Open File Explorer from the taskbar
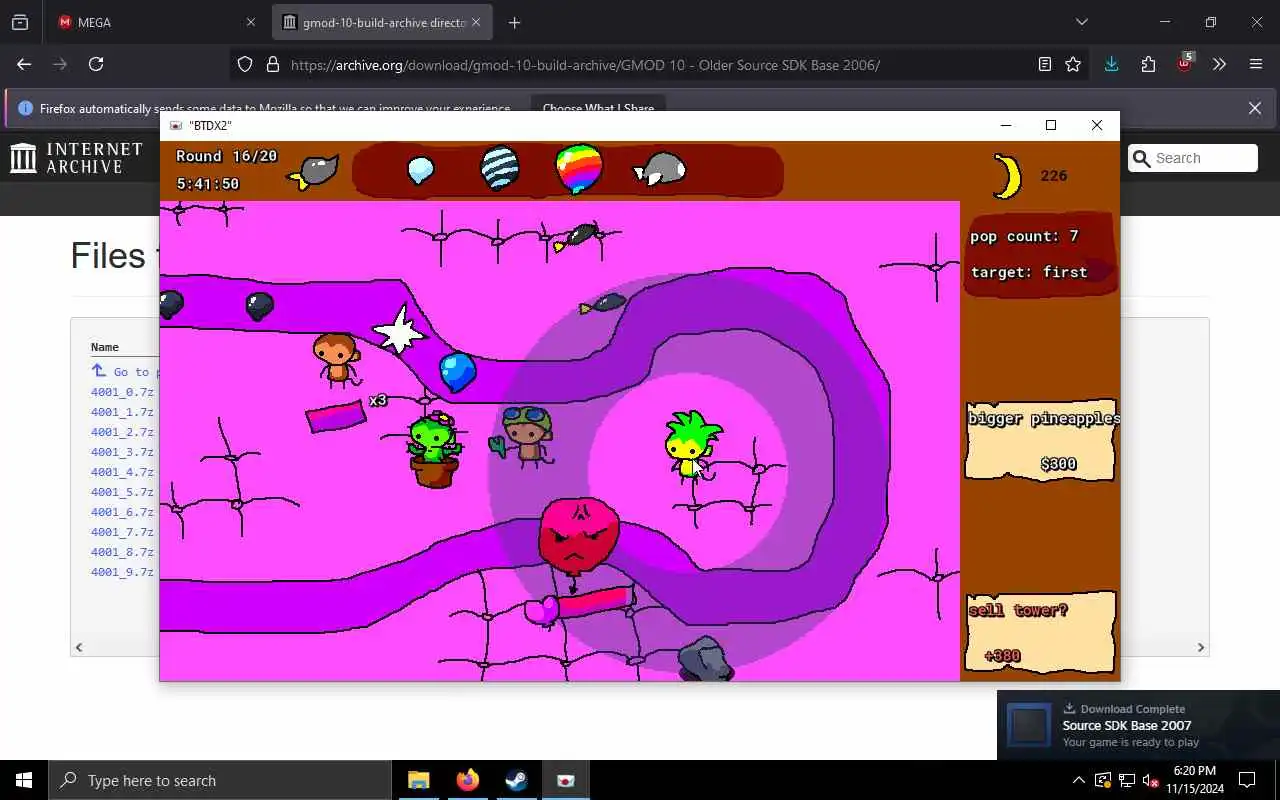 [419, 780]
